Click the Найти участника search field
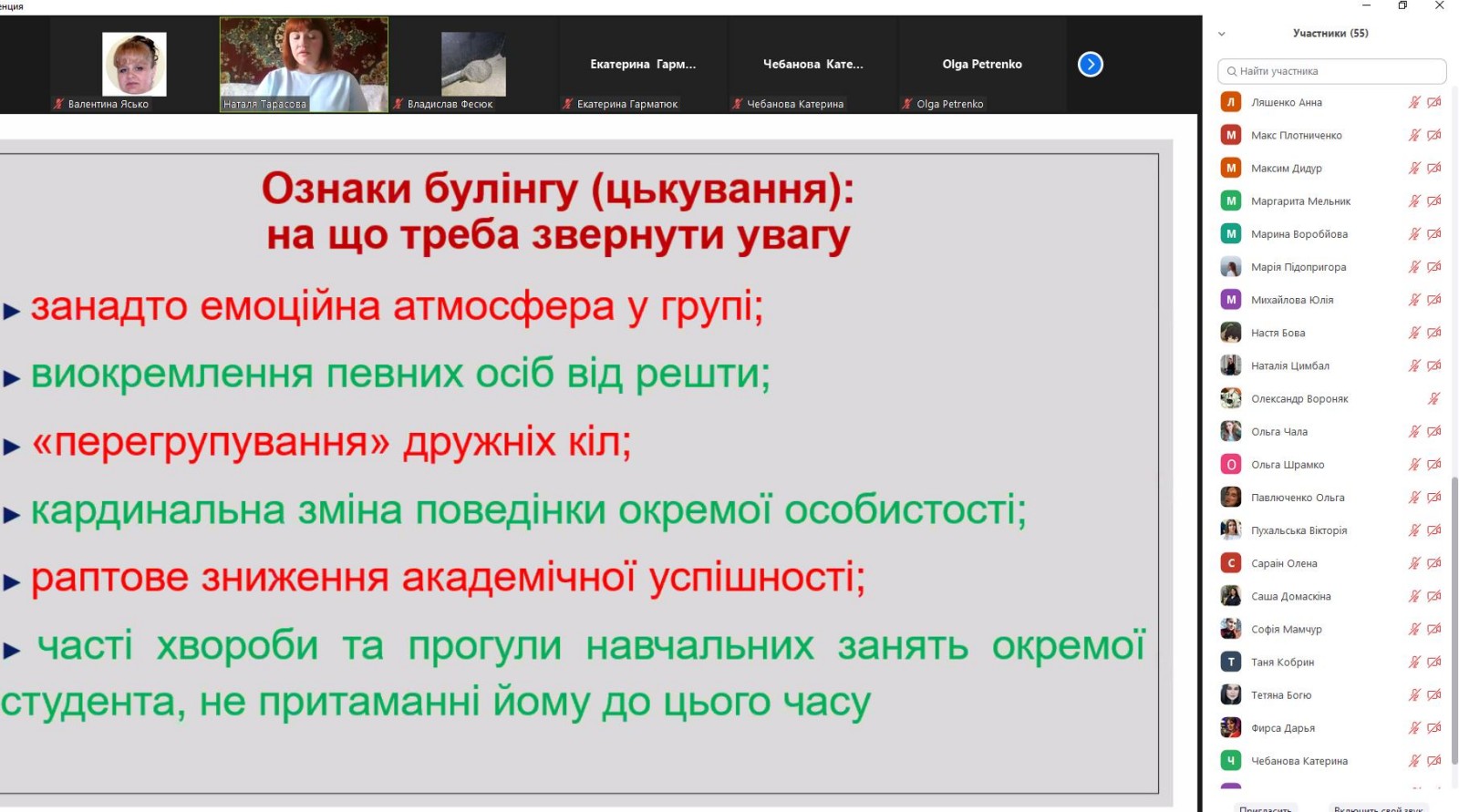Image resolution: width=1459 pixels, height=812 pixels. point(1331,71)
